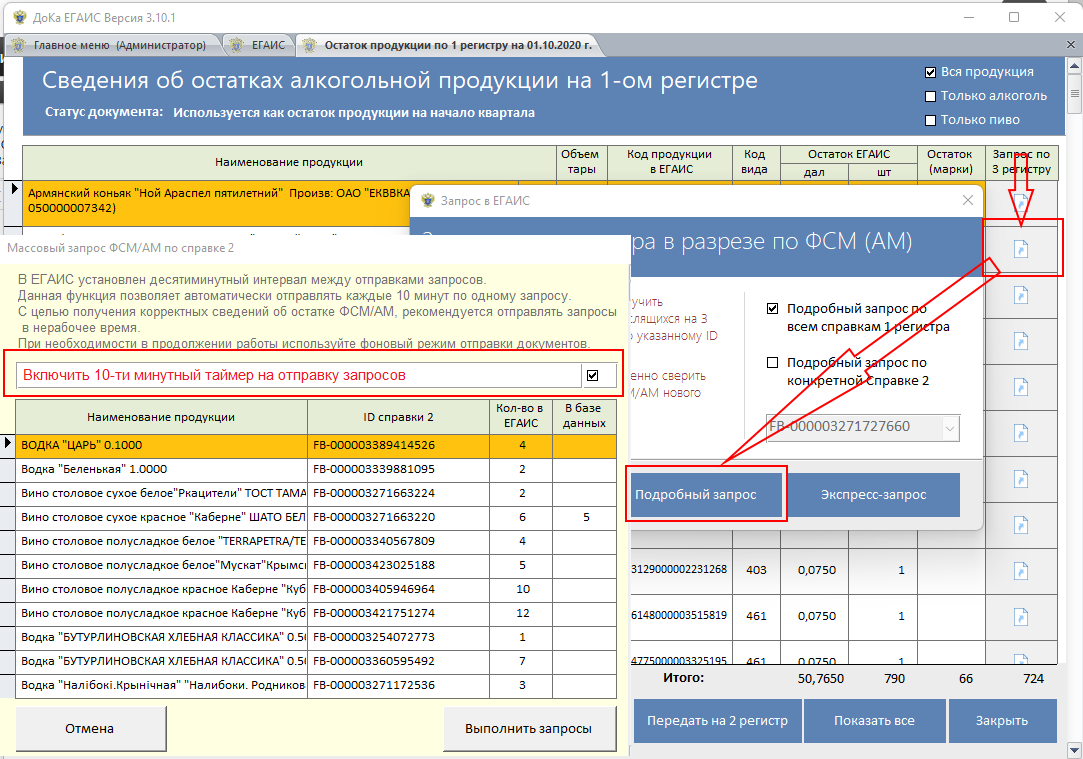Click the Экспресс-запрос button
The width and height of the screenshot is (1083, 759).
click(874, 495)
